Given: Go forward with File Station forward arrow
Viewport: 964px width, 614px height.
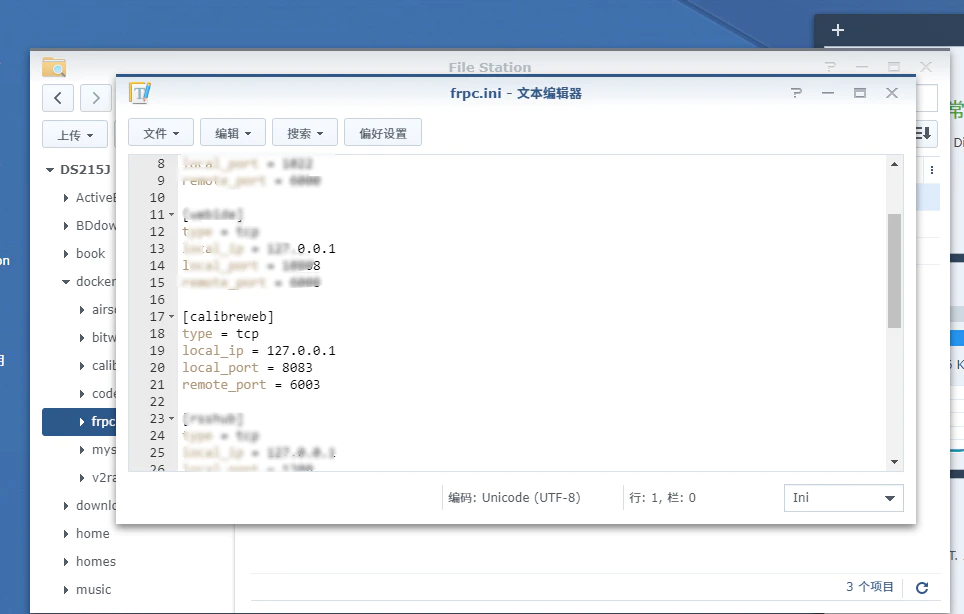Looking at the screenshot, I should [x=95, y=97].
